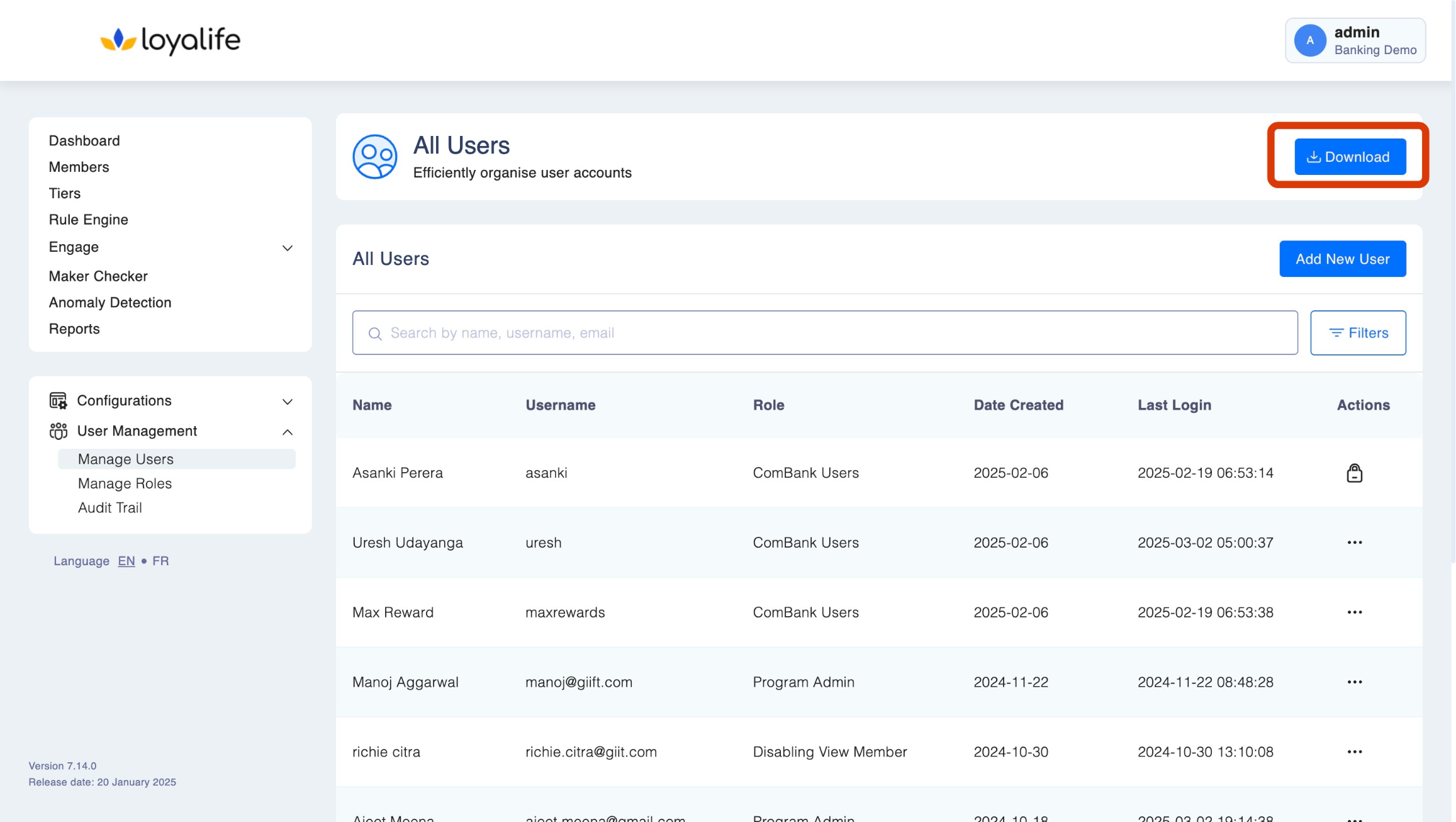
Task: Collapse the User Management section chevron
Action: [288, 432]
